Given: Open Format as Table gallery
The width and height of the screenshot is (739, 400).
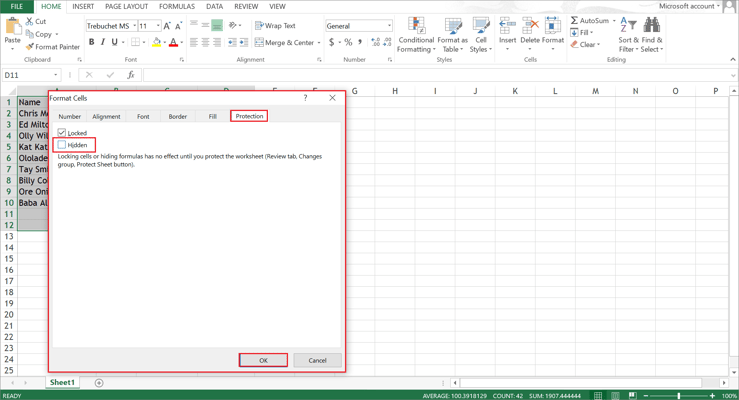Looking at the screenshot, I should coord(452,35).
